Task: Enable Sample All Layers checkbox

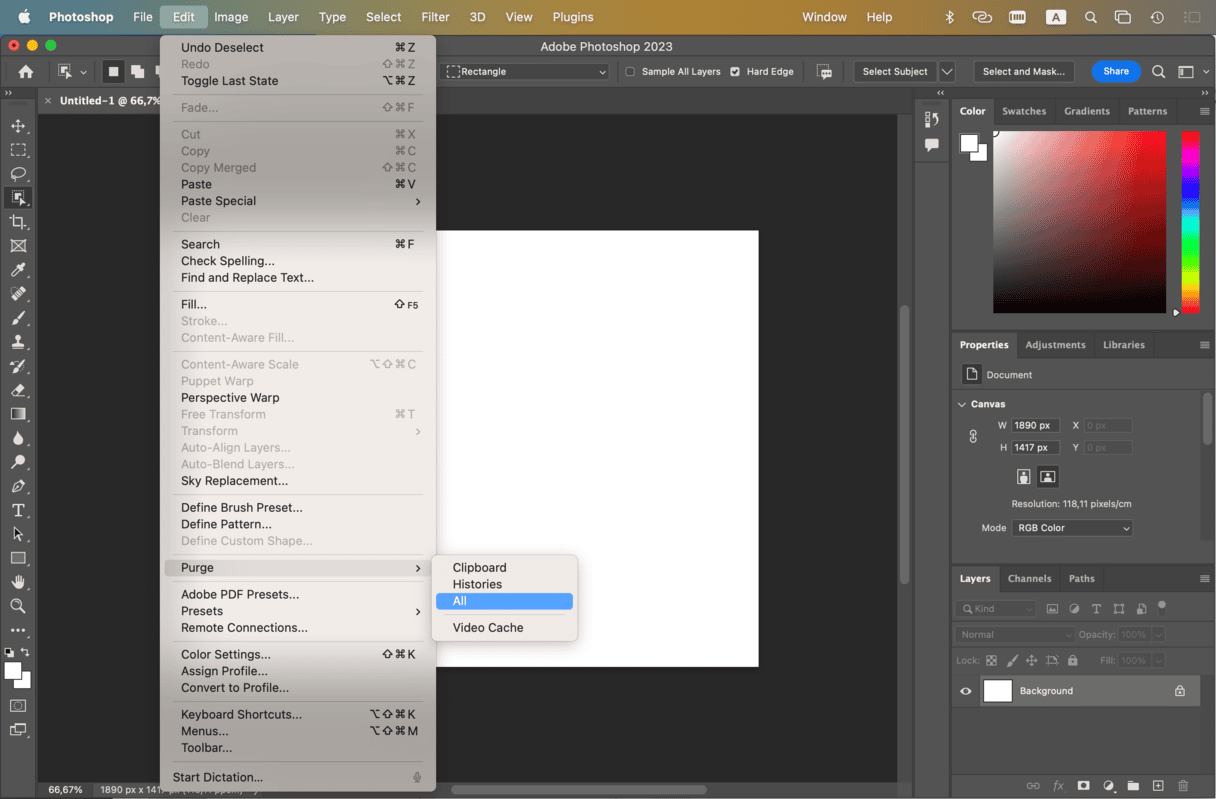Action: point(630,72)
